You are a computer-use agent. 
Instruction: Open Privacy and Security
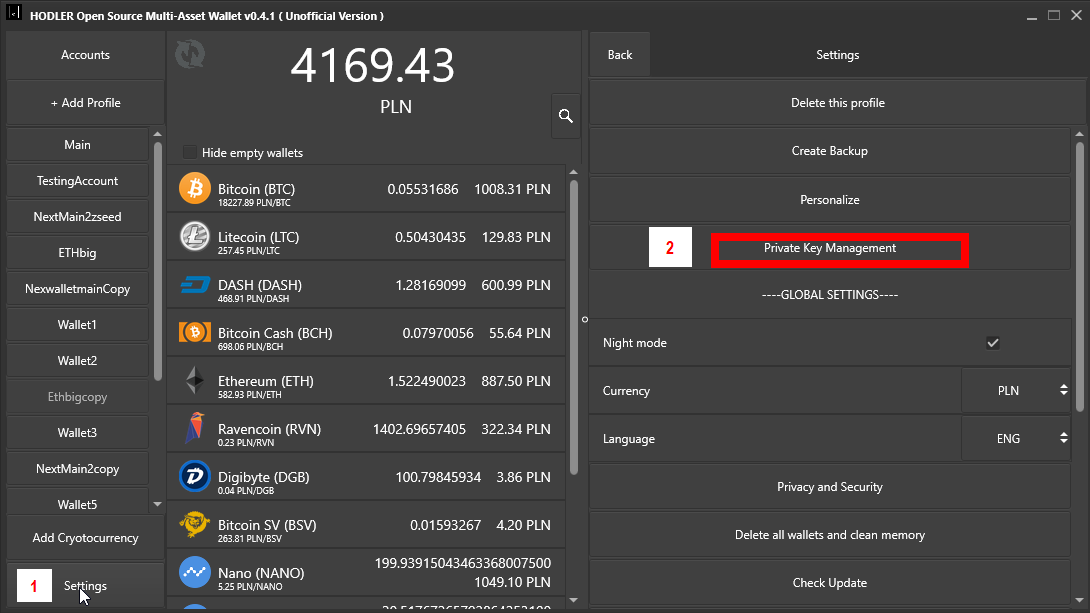[829, 487]
